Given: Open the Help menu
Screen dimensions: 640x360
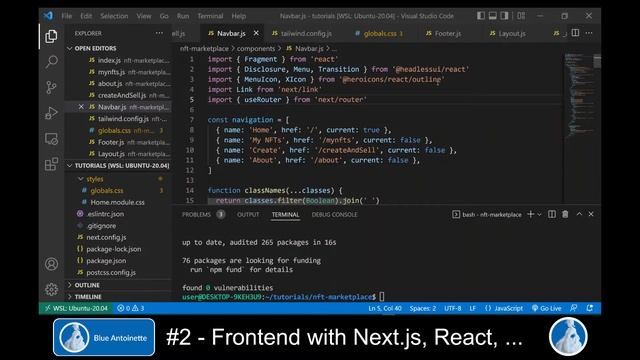Looking at the screenshot, I should point(239,16).
